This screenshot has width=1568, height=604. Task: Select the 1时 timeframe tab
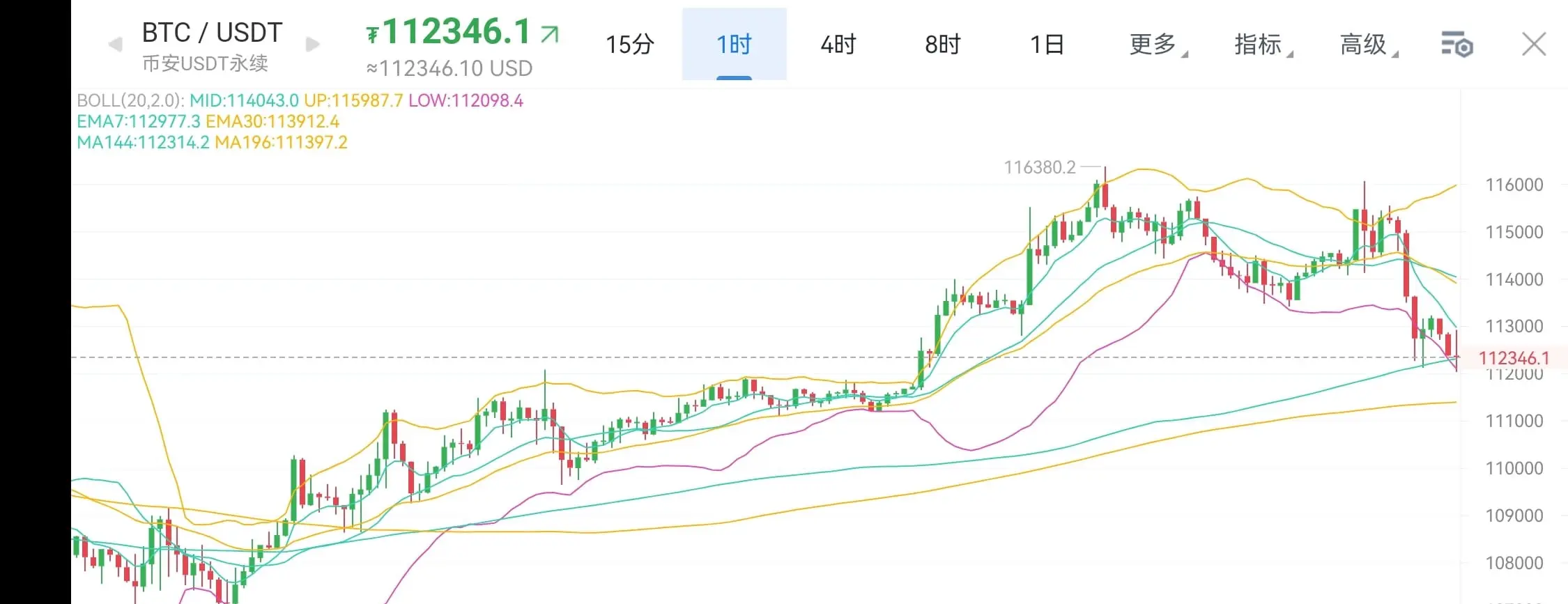point(735,45)
